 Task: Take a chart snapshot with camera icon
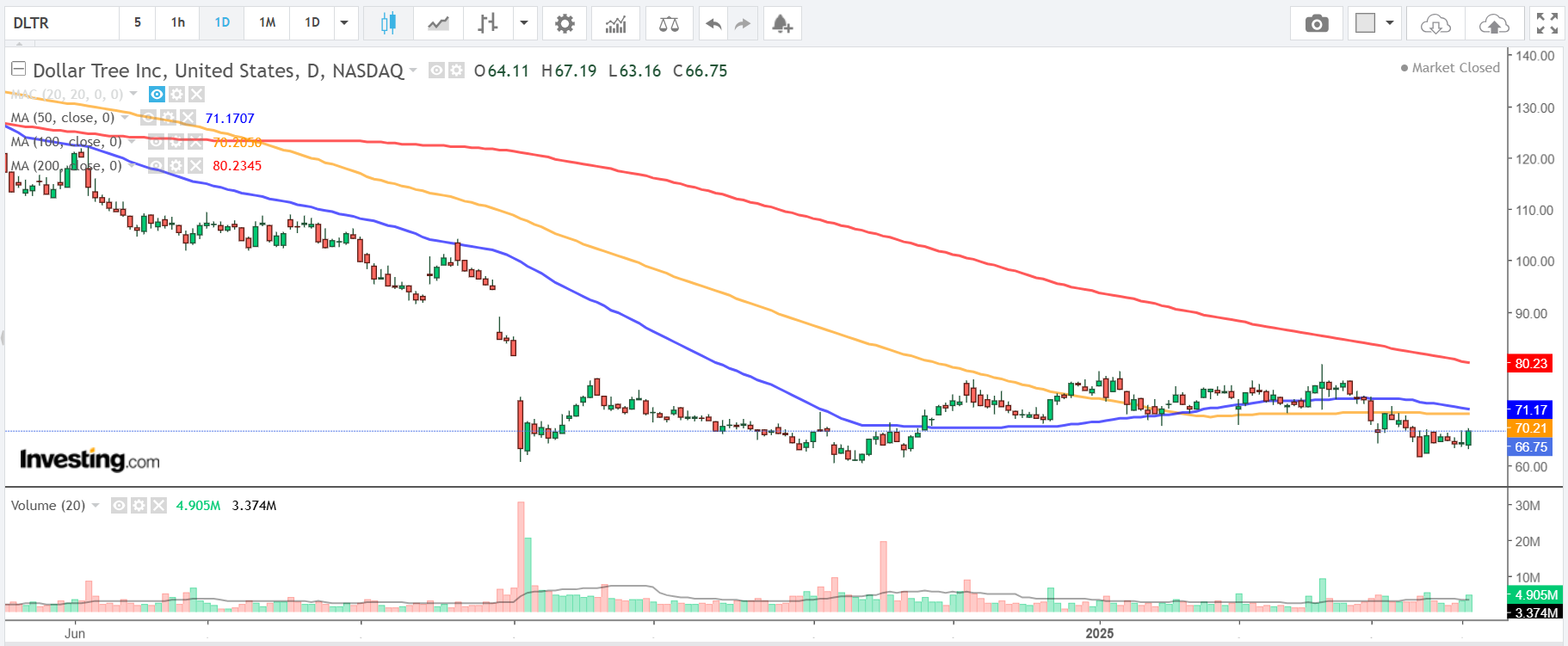(1317, 23)
